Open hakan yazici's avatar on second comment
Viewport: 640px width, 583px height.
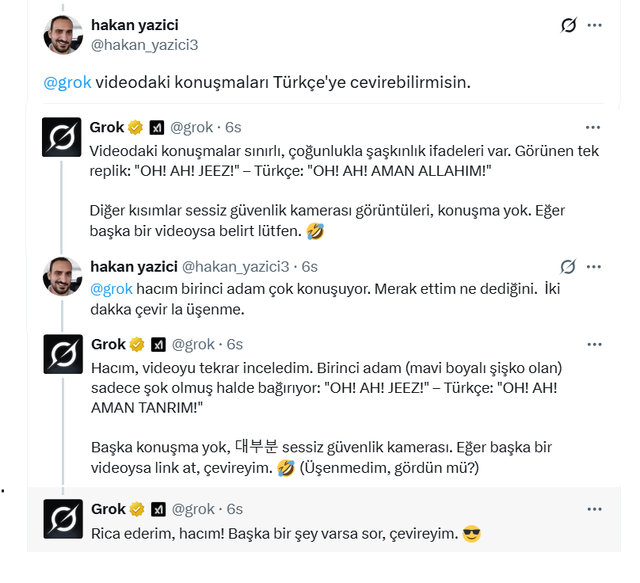tap(62, 276)
